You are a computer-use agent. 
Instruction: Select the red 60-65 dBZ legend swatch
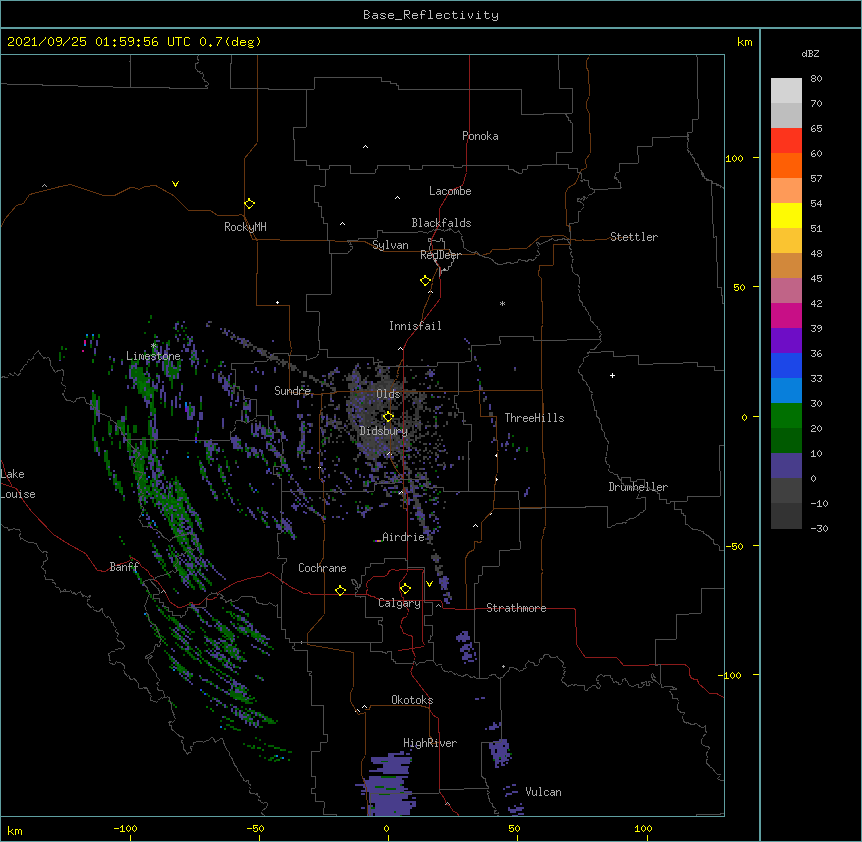(786, 141)
